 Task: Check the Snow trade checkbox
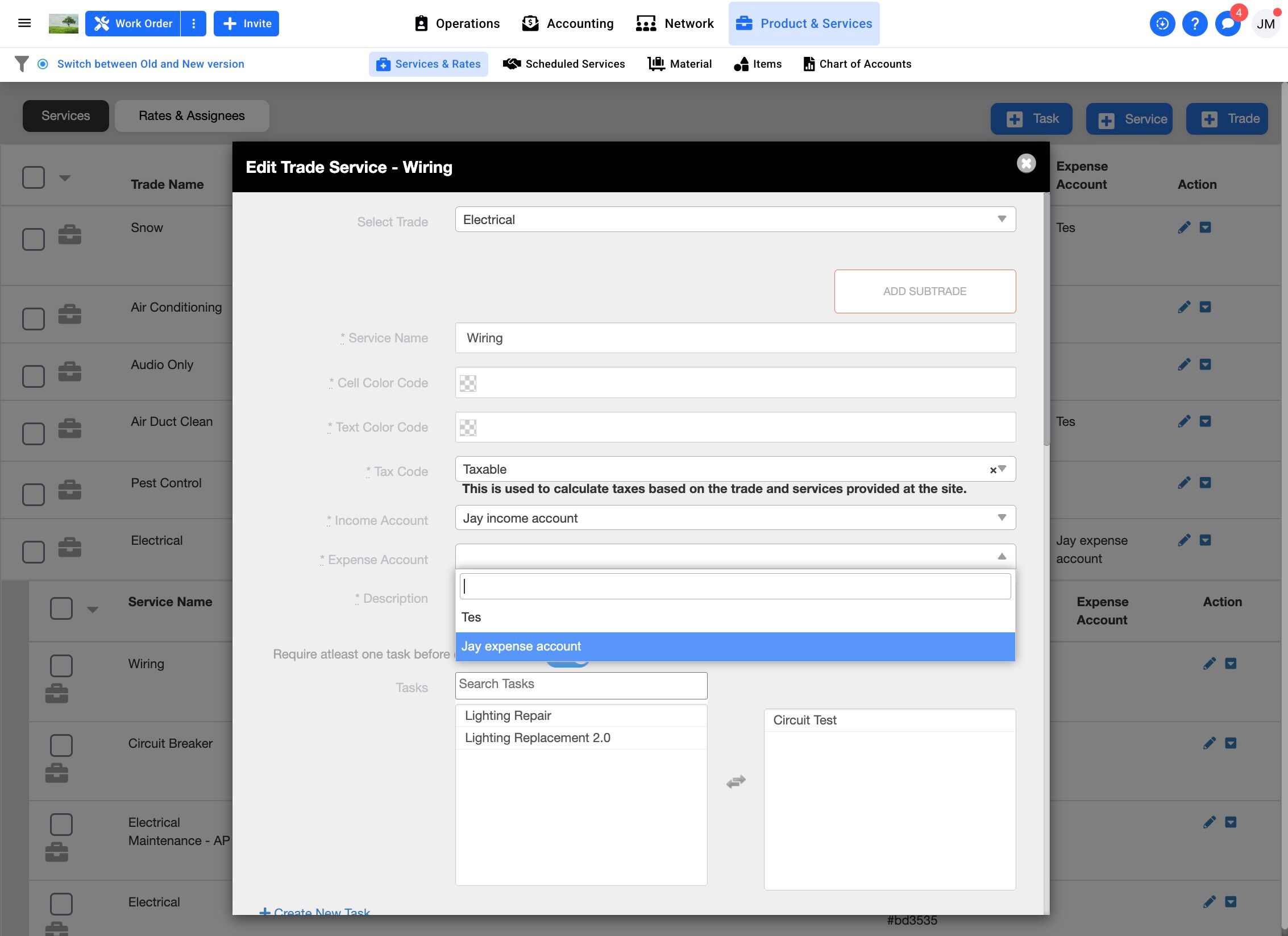[x=34, y=239]
